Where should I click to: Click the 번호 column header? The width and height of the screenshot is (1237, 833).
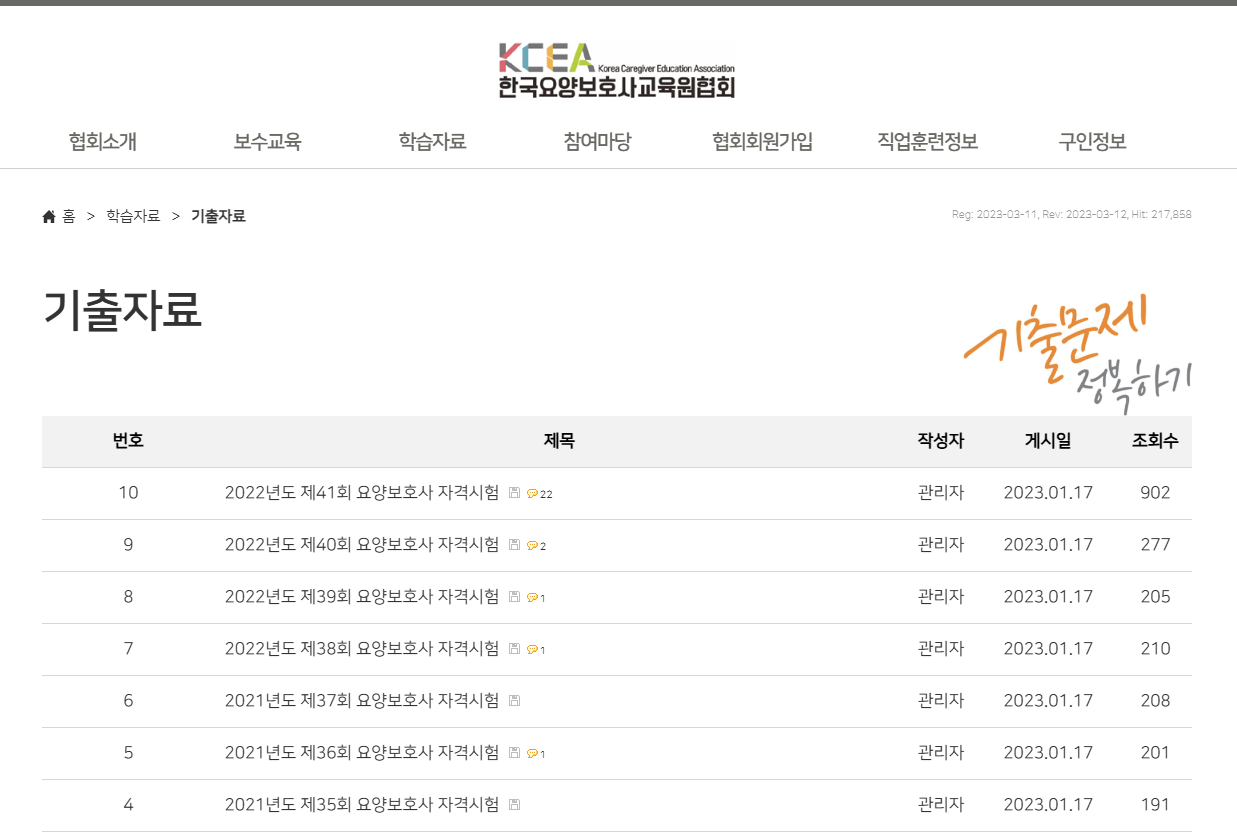coord(128,440)
